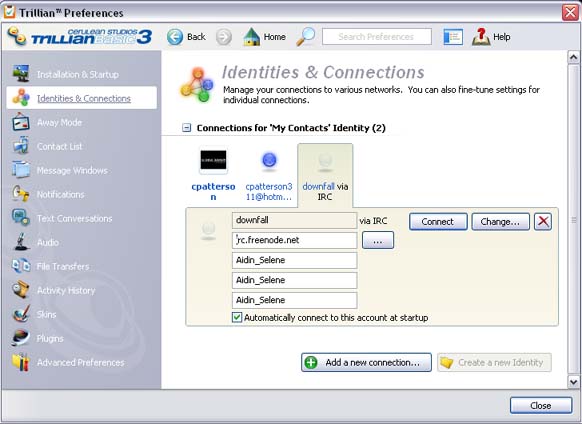Focus the Search Preferences field
This screenshot has width=582, height=424.
(377, 37)
